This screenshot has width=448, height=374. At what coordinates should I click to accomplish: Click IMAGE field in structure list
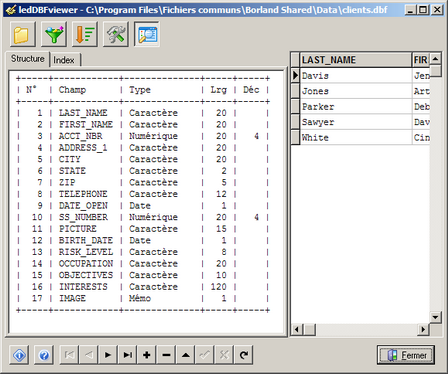point(72,298)
